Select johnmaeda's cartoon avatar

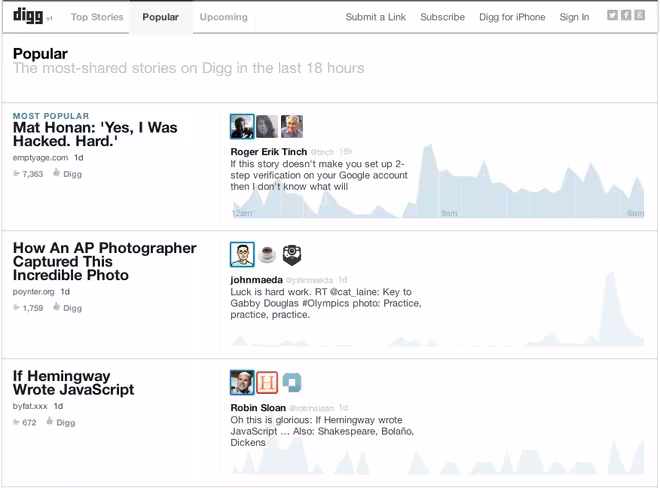point(242,254)
